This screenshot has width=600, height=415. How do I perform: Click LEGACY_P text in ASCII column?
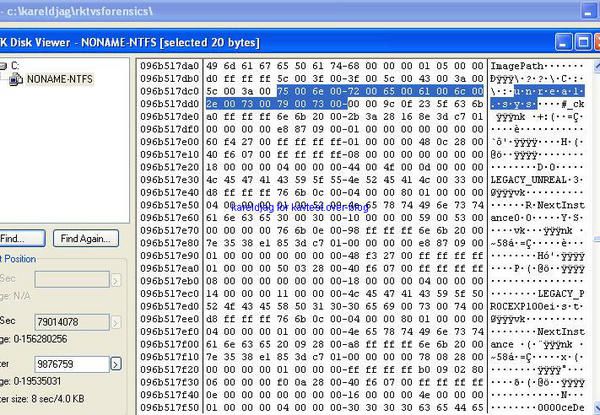(x=561, y=294)
